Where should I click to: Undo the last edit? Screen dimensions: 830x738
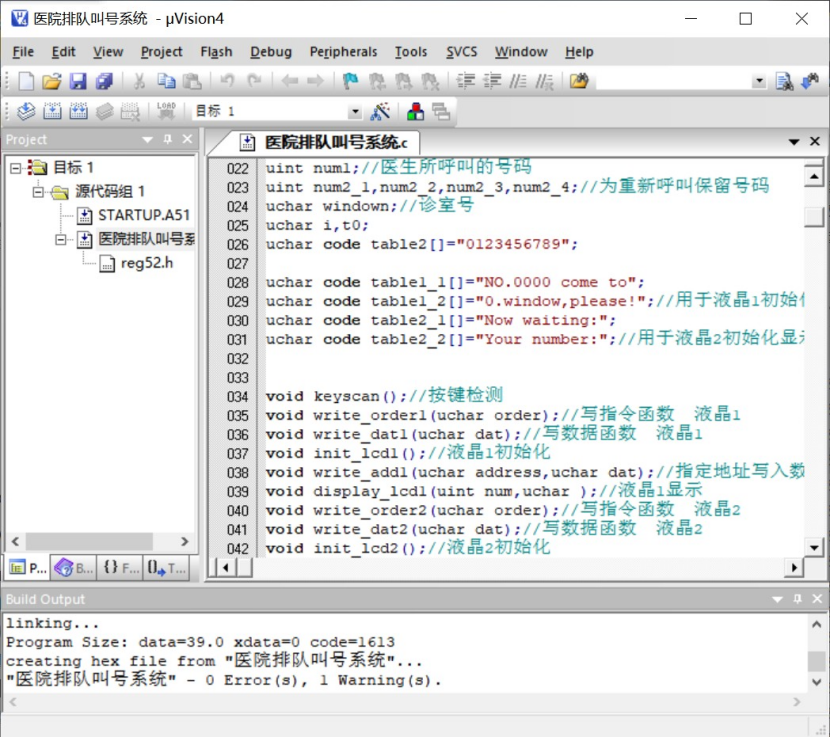(x=228, y=81)
